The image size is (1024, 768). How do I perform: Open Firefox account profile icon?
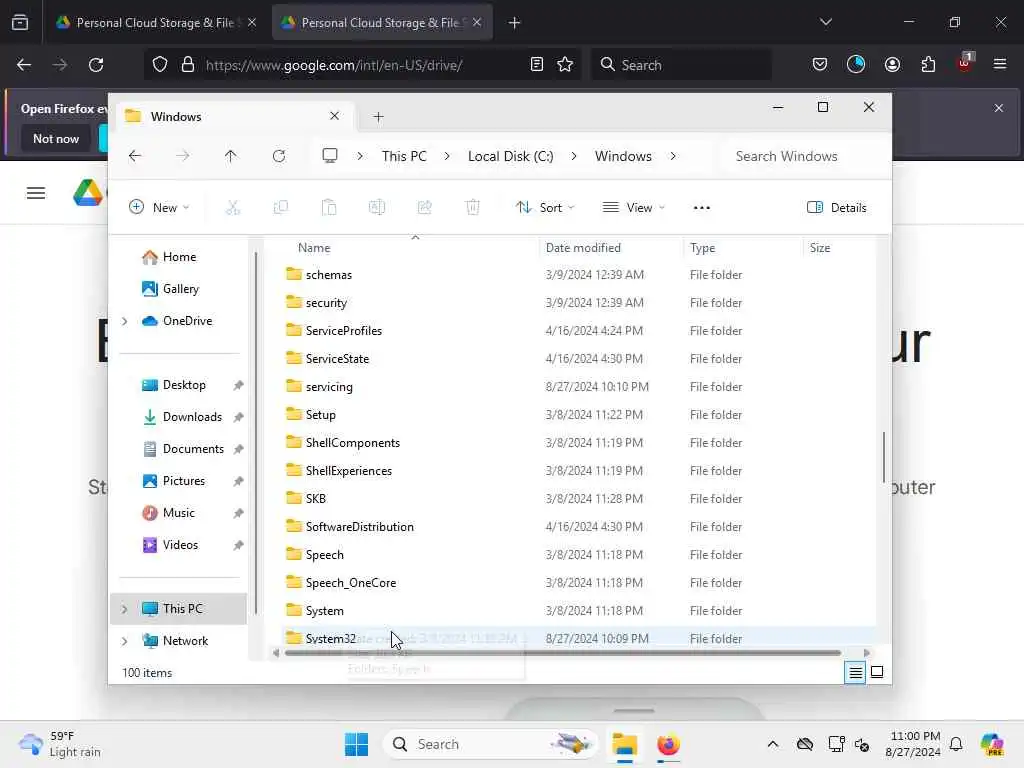(x=892, y=65)
